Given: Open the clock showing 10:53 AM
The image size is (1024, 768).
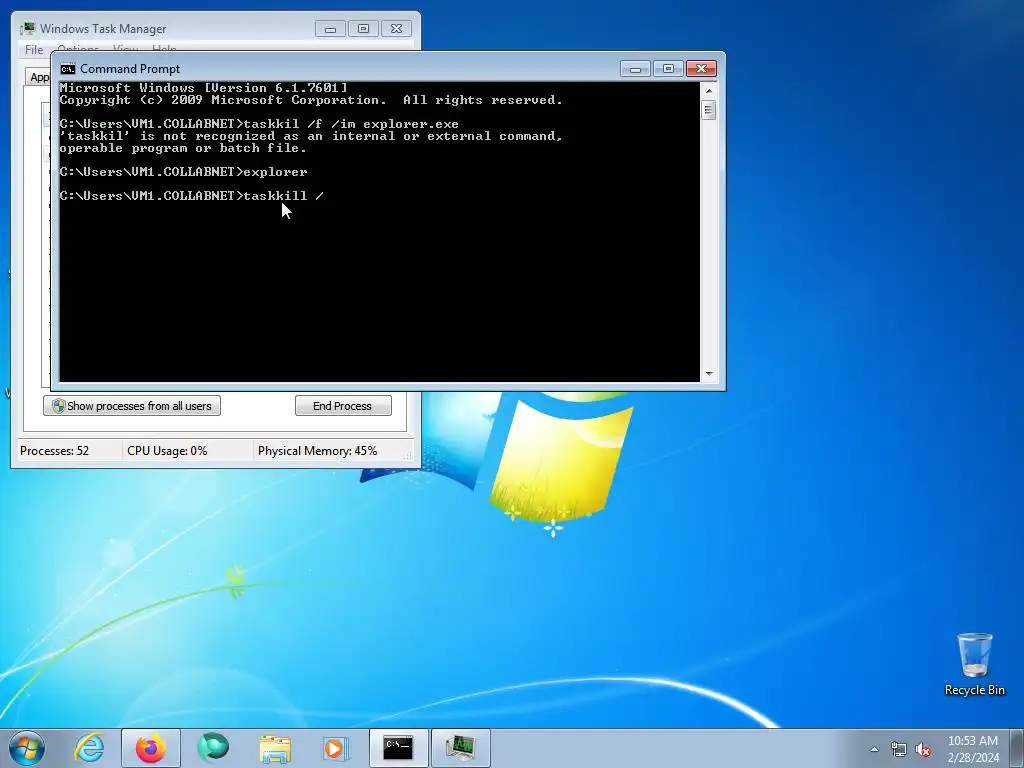Looking at the screenshot, I should pos(973,748).
